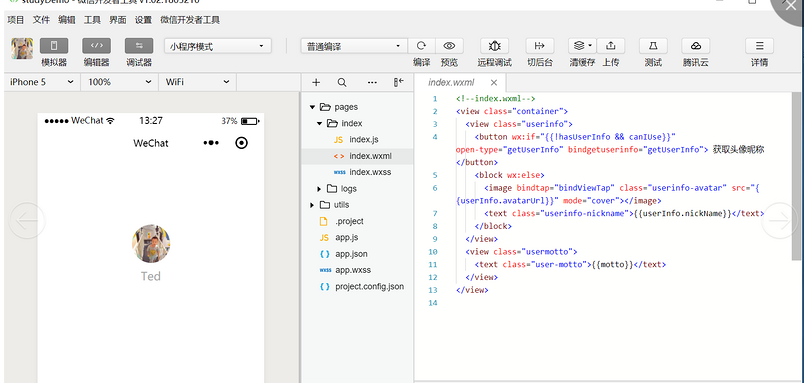Click the next image arrow
The image size is (804, 383).
tap(779, 220)
